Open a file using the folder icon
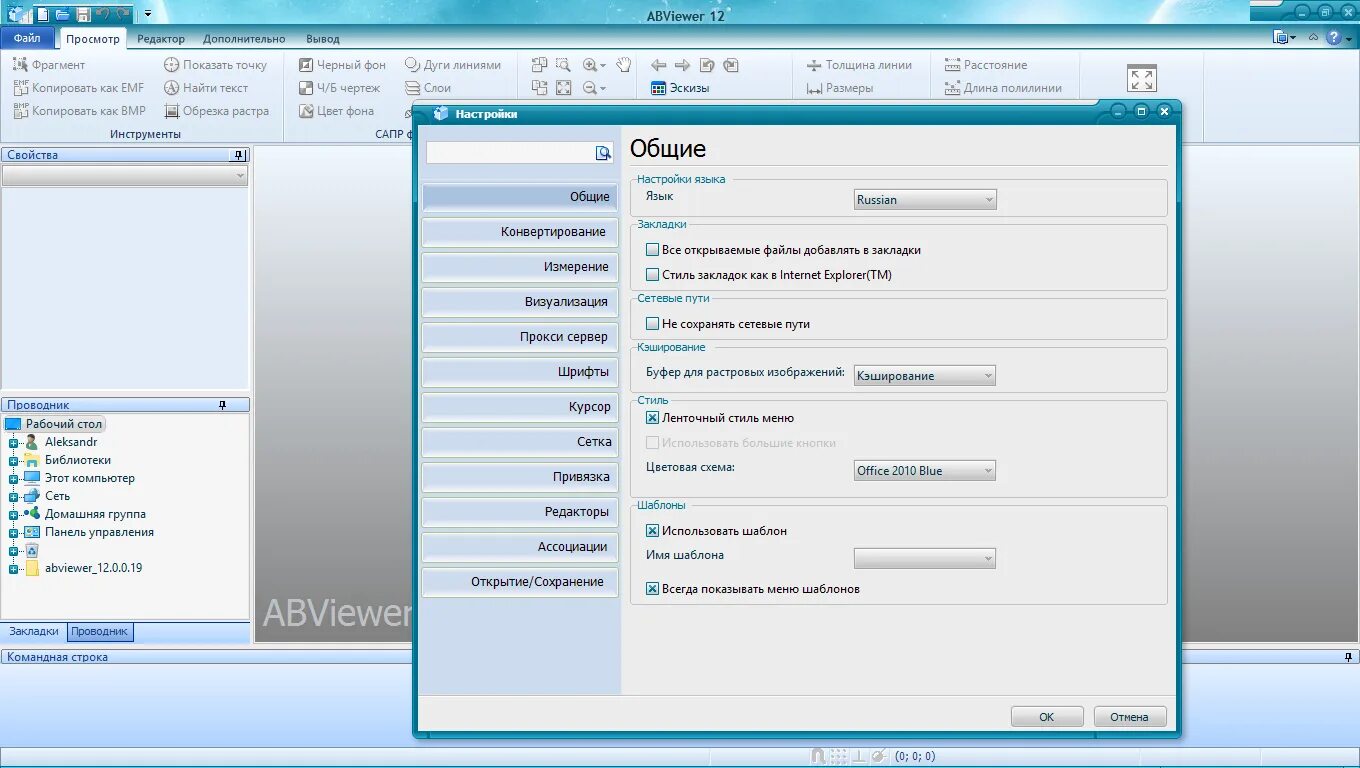Viewport: 1360px width, 768px height. pos(61,14)
